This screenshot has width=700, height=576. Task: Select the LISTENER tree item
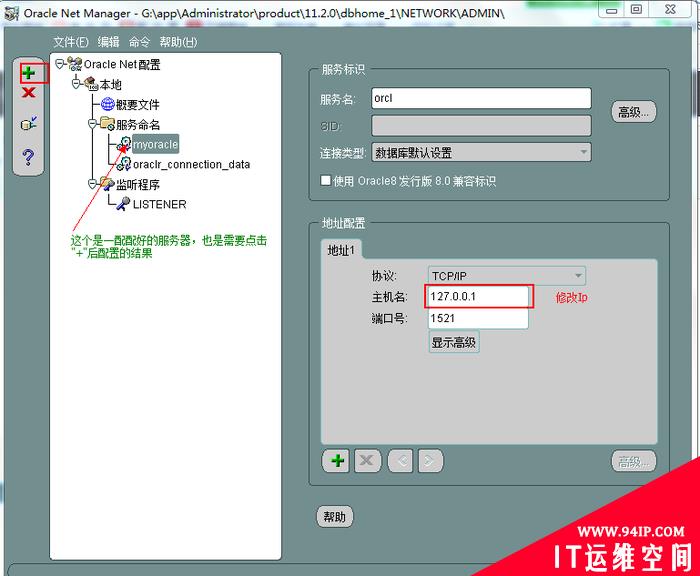159,204
